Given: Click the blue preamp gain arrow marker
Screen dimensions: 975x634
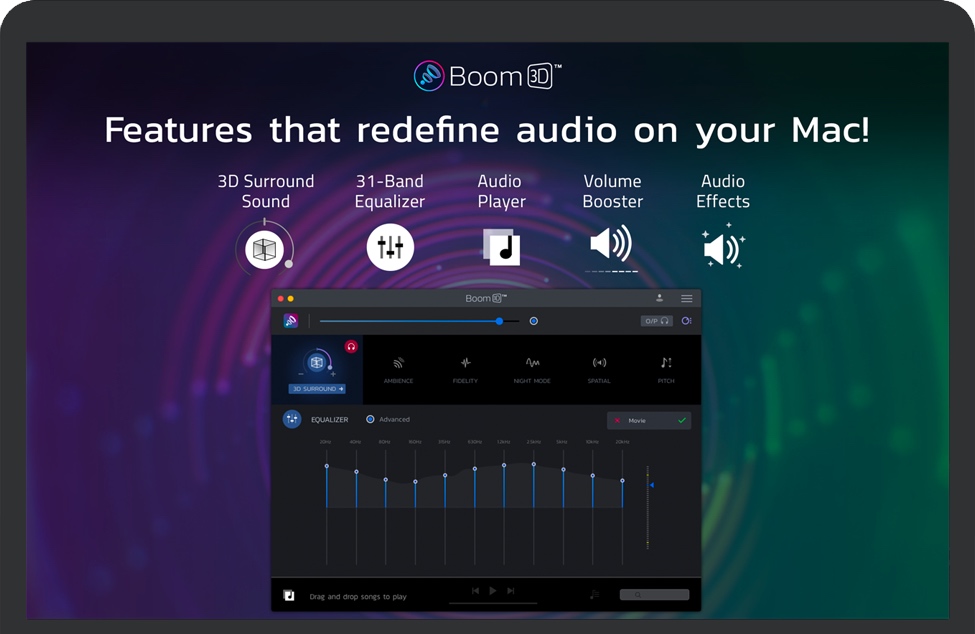Looking at the screenshot, I should pos(652,485).
